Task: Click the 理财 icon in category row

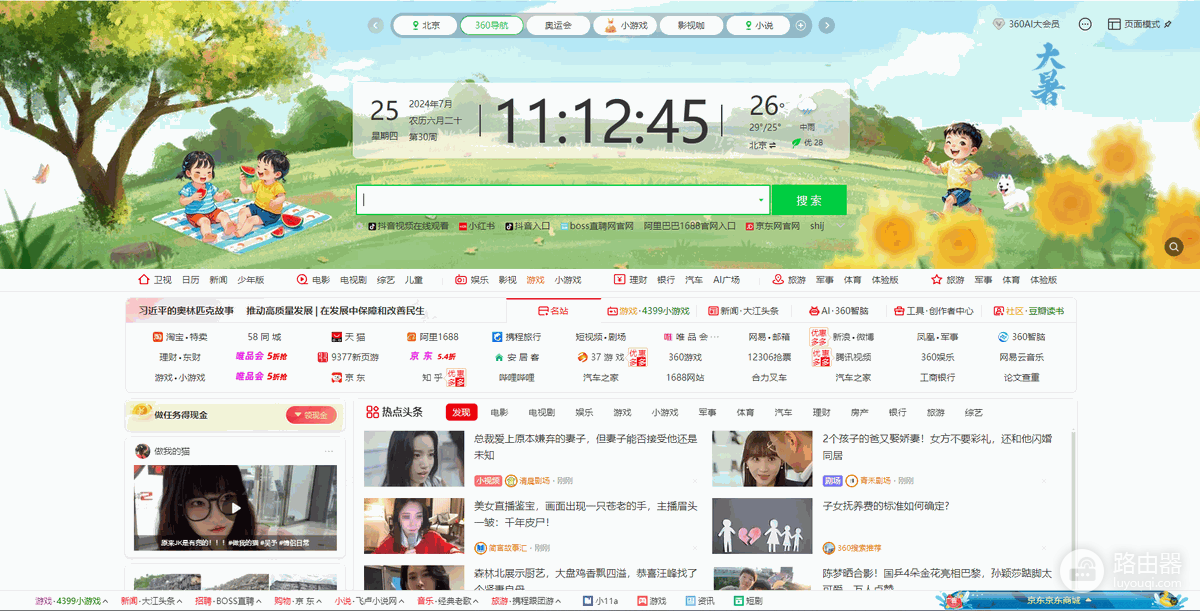Action: (619, 280)
